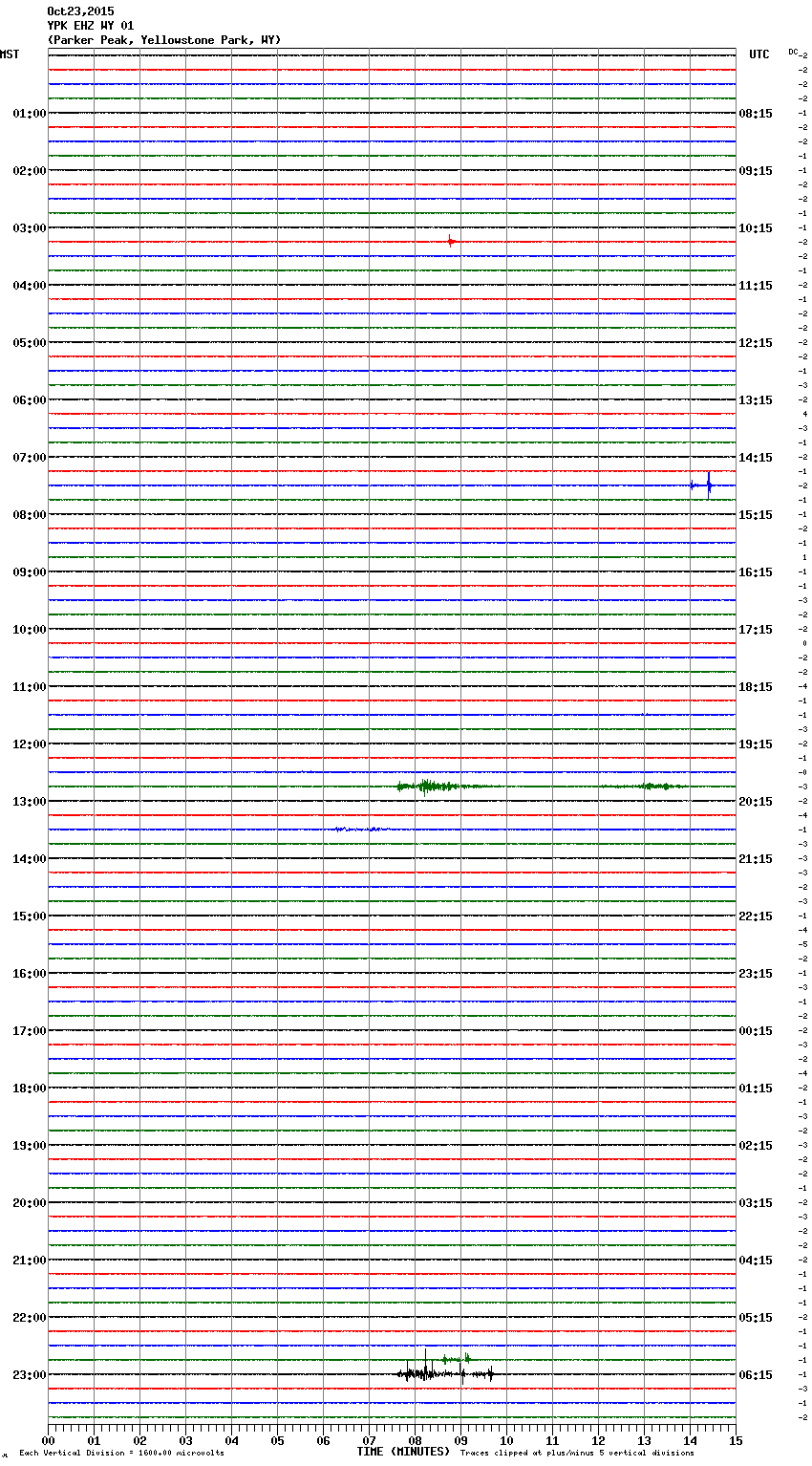Select the 21:00 MST row label
Image resolution: width=812 pixels, height=1466 pixels.
click(x=30, y=1261)
